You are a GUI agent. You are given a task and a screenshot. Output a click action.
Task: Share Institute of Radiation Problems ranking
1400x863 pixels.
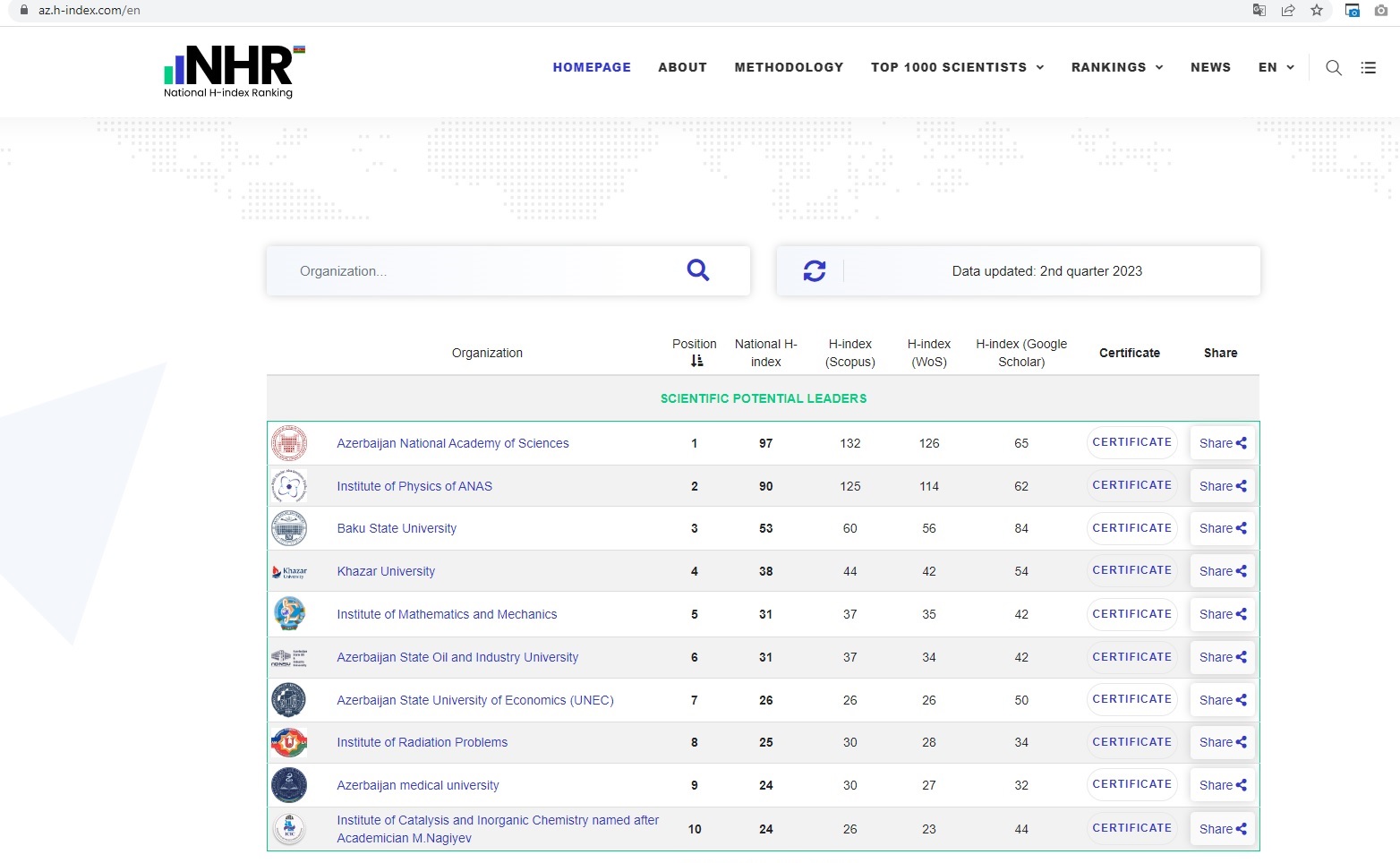(x=1223, y=742)
